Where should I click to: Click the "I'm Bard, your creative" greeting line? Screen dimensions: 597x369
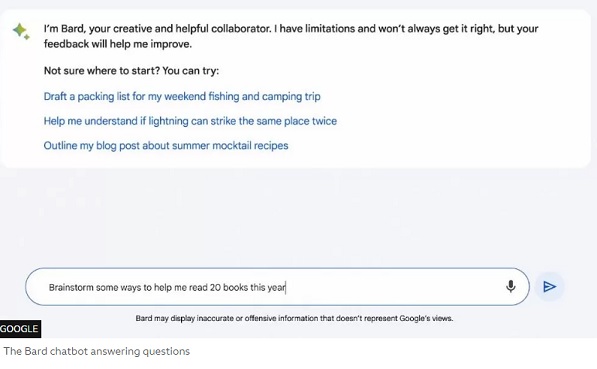[x=291, y=29]
